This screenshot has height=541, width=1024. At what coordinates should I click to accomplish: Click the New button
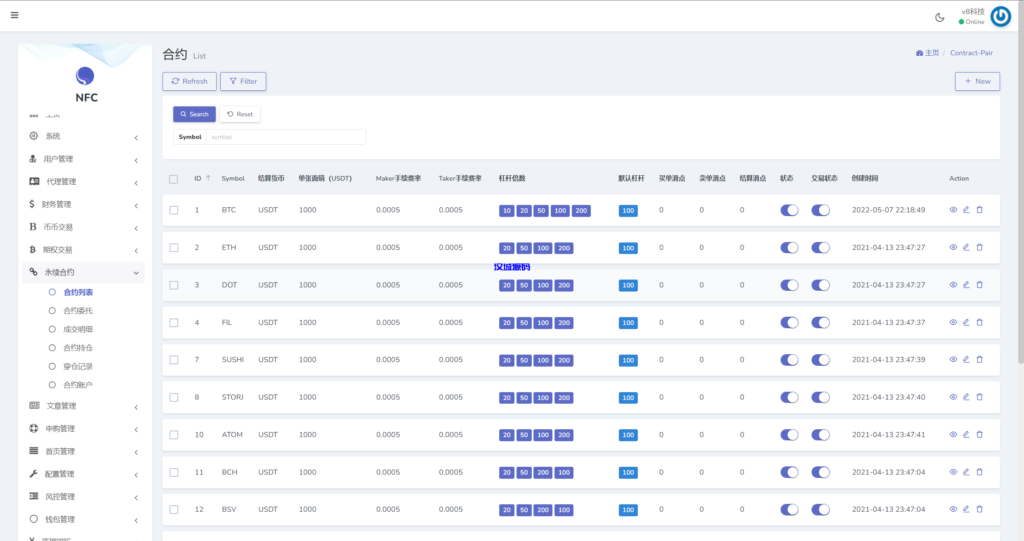977,81
